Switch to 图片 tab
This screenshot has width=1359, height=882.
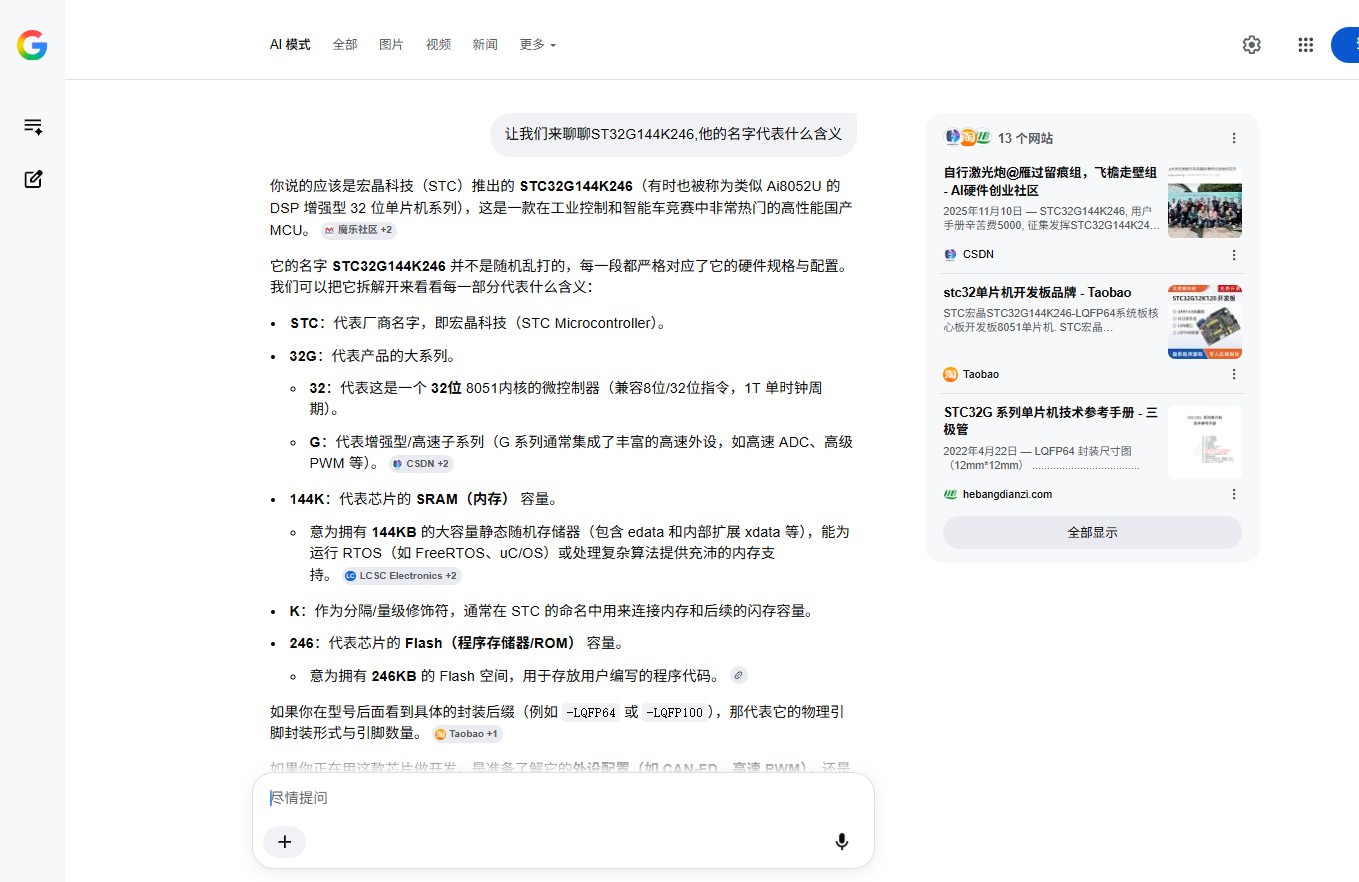tap(391, 45)
